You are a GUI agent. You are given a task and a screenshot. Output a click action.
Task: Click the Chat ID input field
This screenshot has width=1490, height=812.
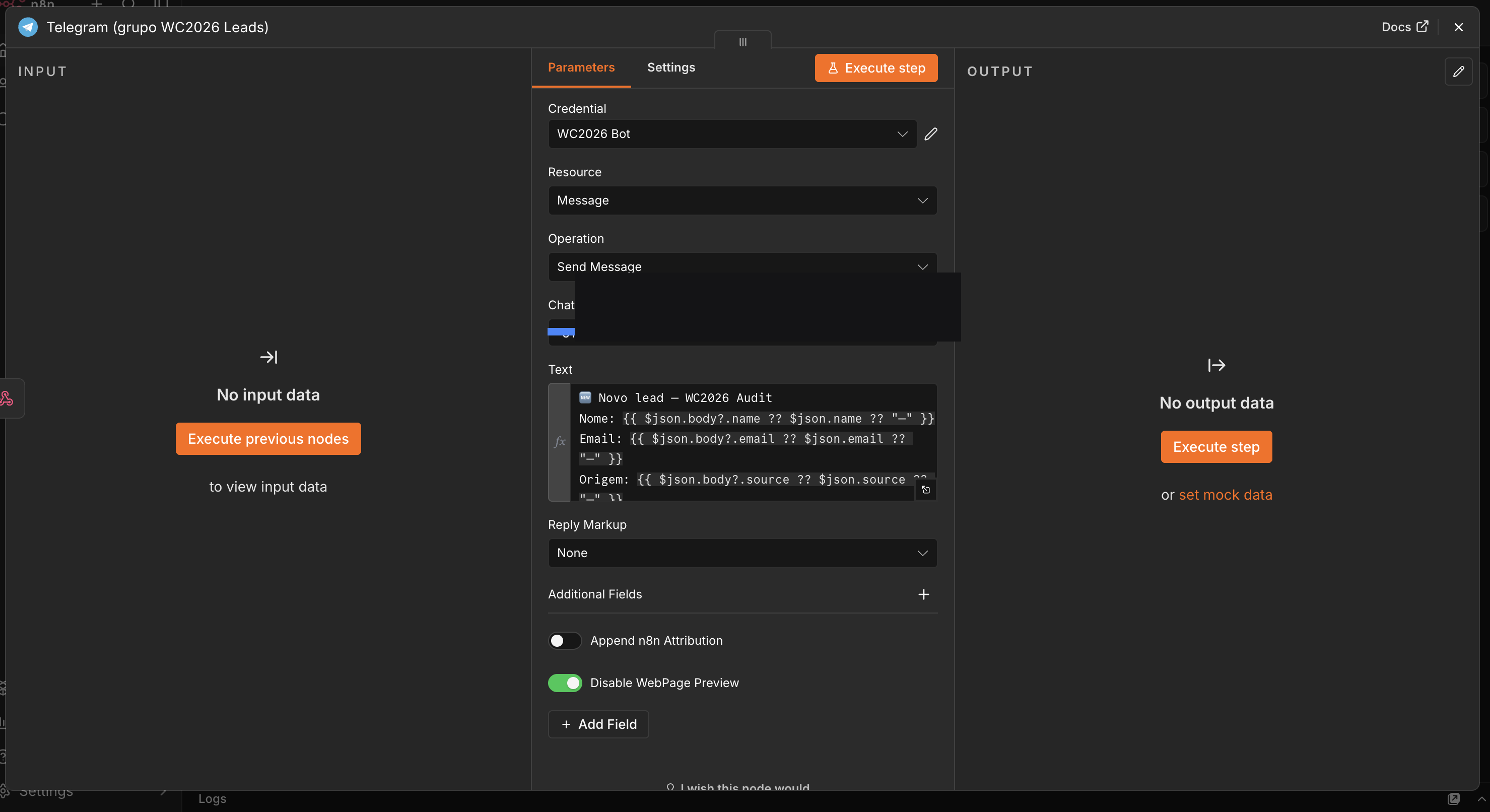click(x=742, y=332)
